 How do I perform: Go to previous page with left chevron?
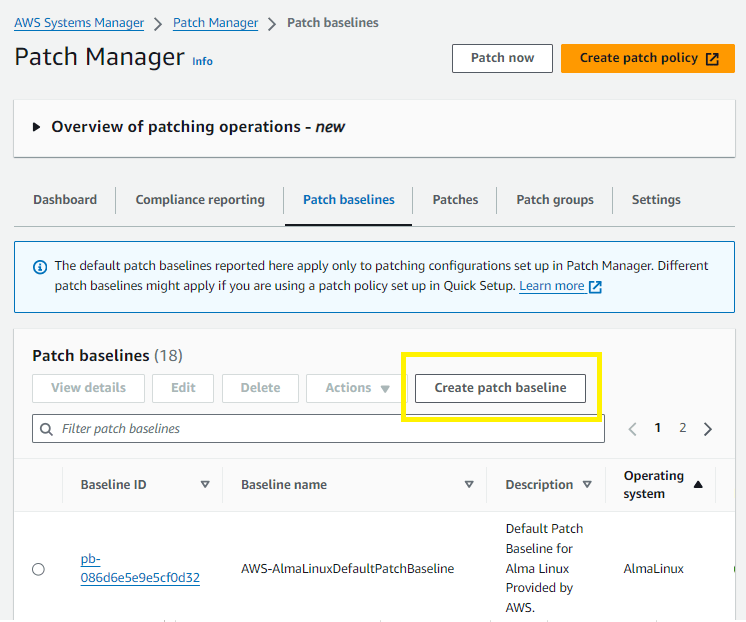pyautogui.click(x=632, y=429)
